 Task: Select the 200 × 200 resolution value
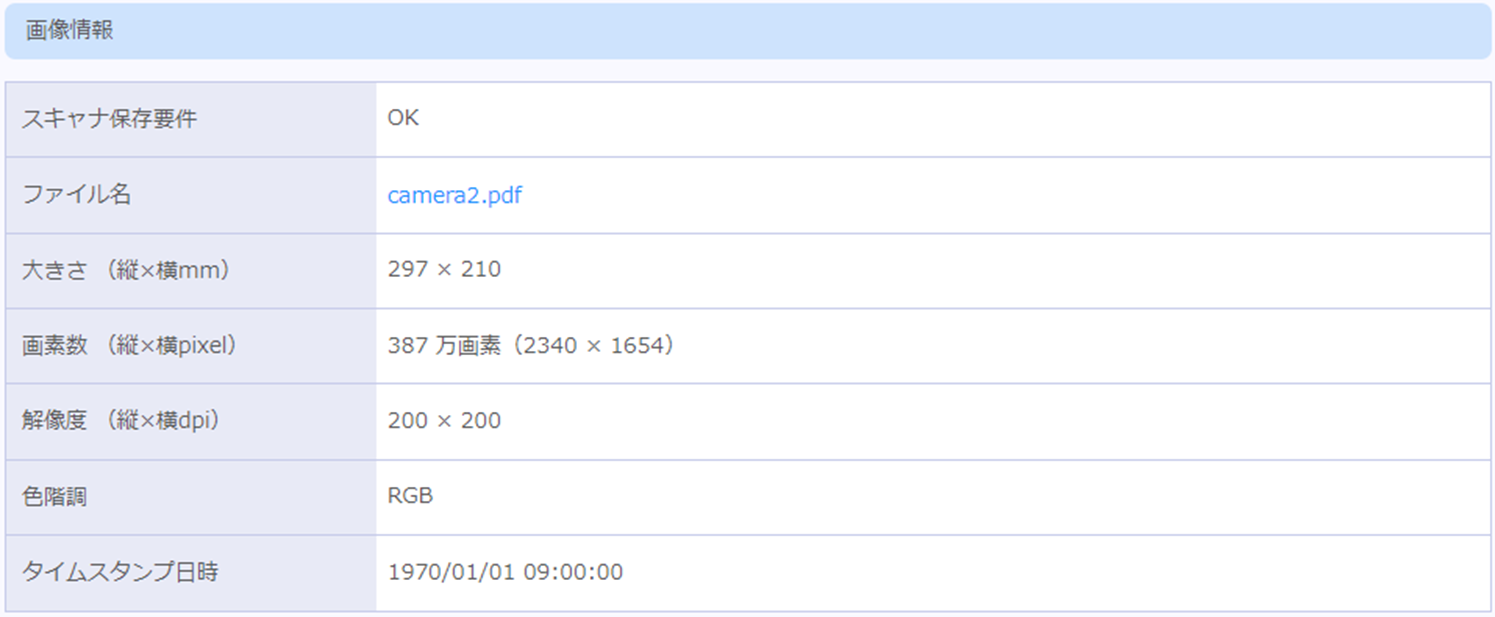click(x=444, y=421)
